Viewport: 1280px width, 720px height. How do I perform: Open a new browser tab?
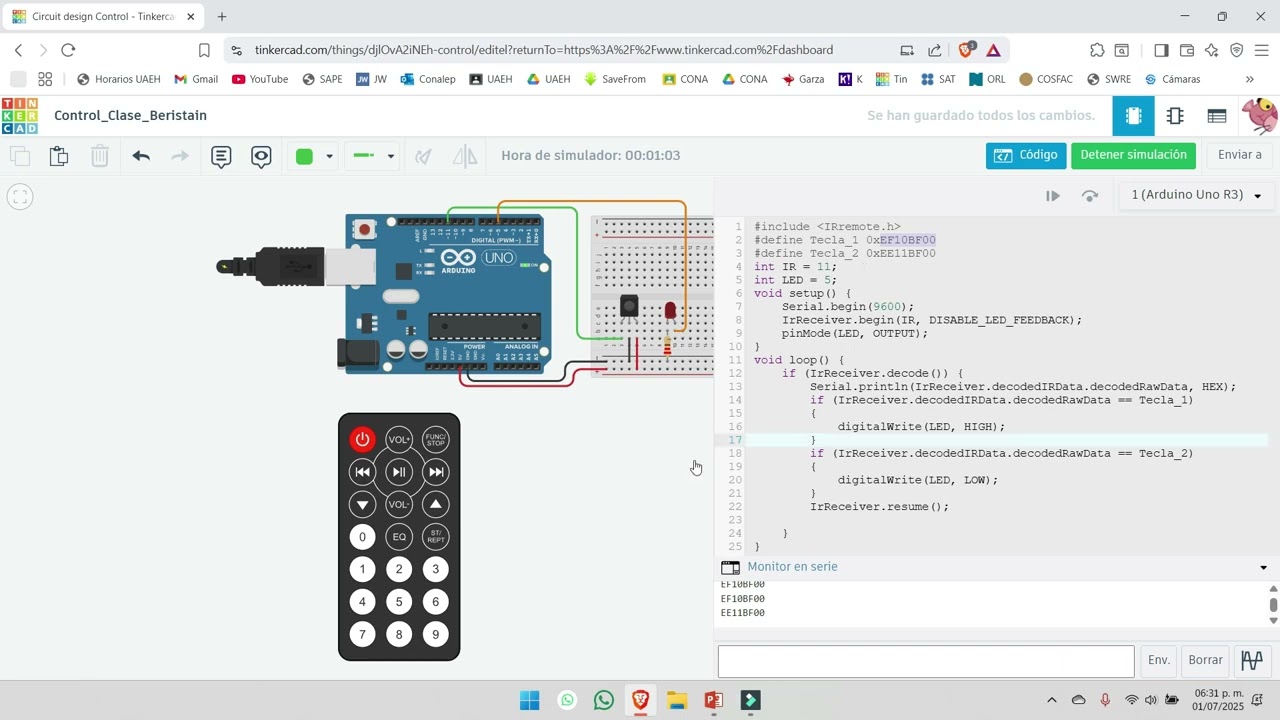coord(222,17)
